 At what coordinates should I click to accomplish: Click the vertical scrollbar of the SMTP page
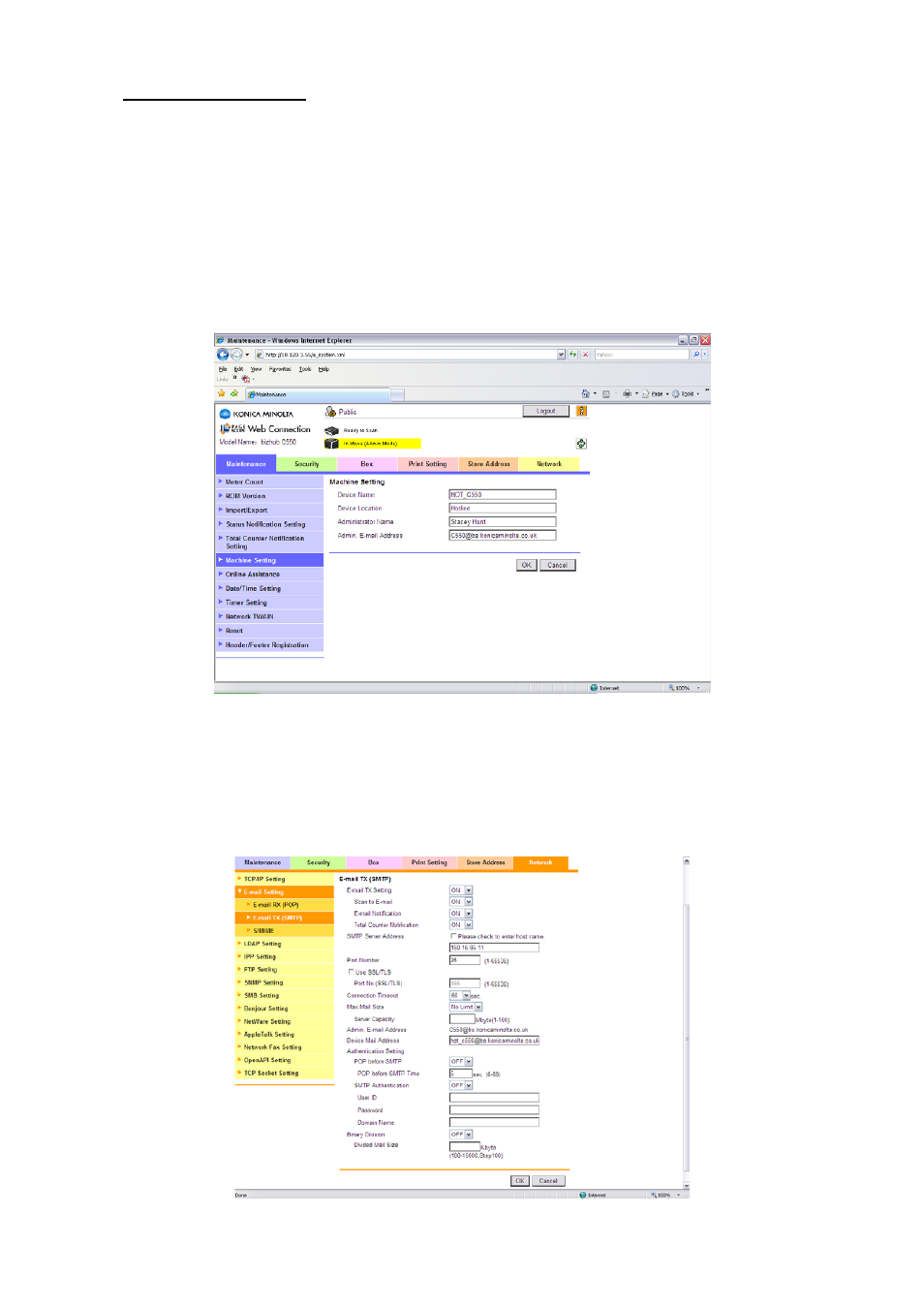pyautogui.click(x=687, y=1023)
